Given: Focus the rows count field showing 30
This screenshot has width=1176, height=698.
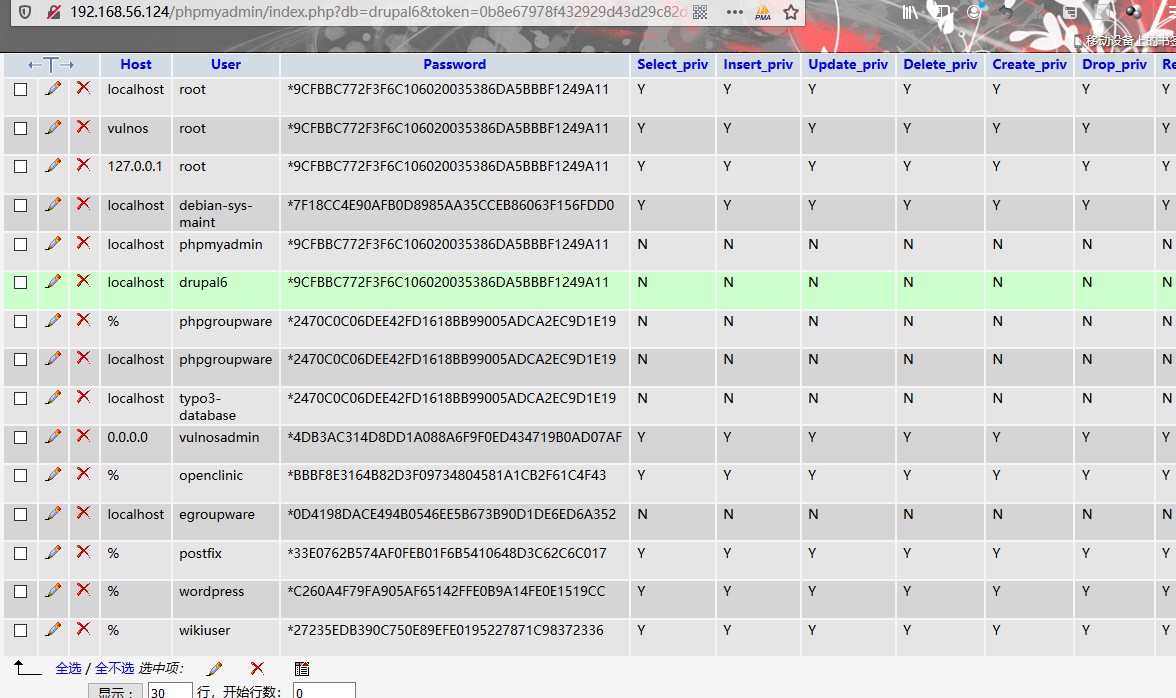Looking at the screenshot, I should [170, 691].
